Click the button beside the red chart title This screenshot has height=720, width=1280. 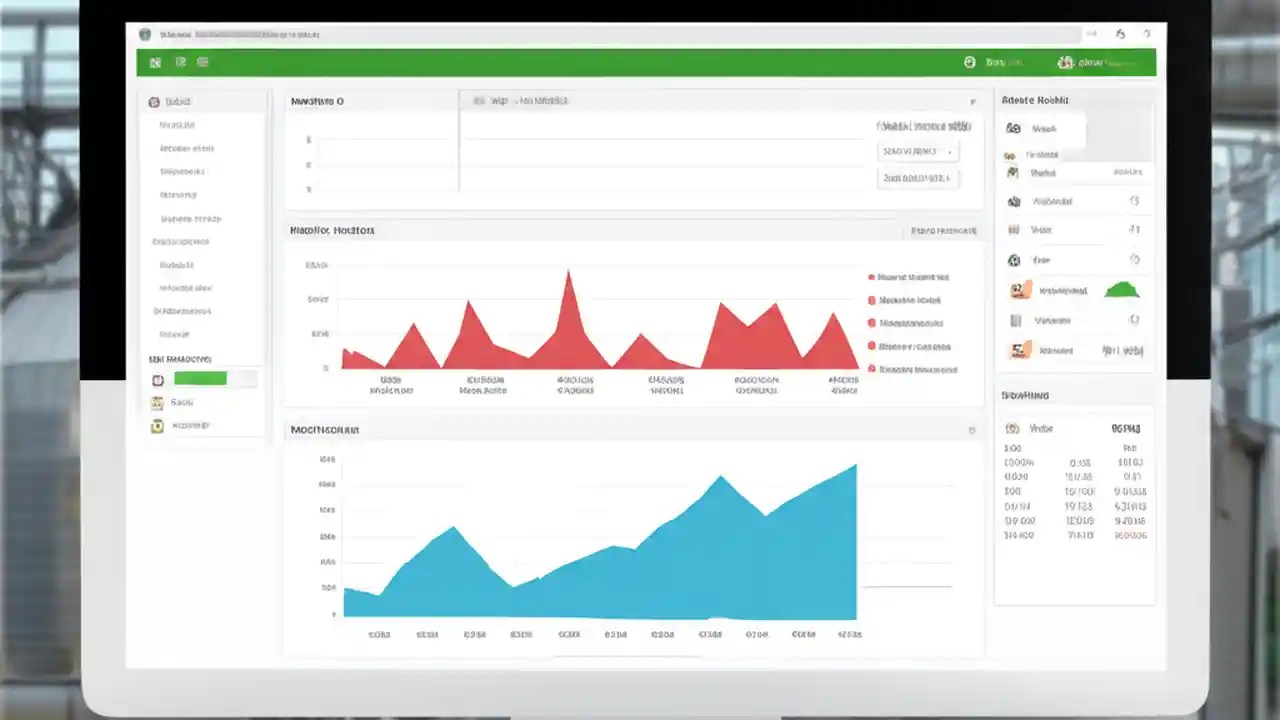pyautogui.click(x=940, y=230)
